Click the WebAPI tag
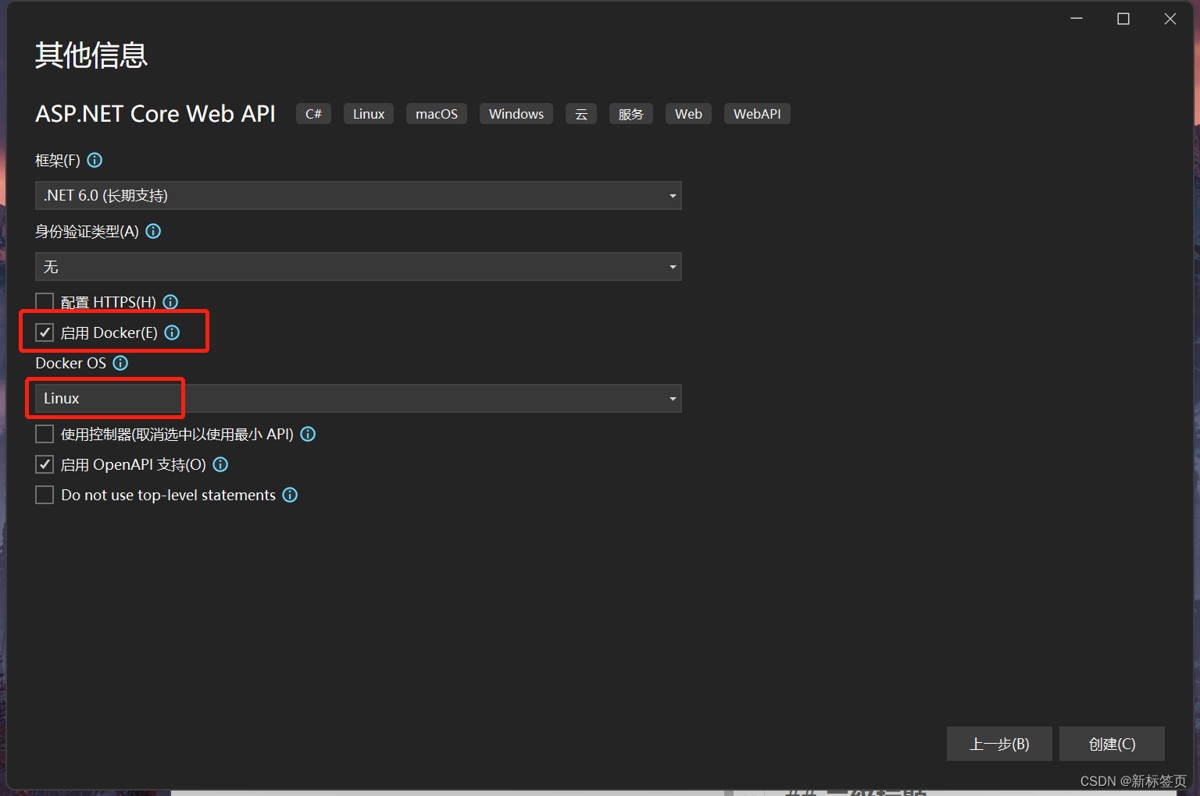Viewport: 1200px width, 796px height. pos(757,114)
